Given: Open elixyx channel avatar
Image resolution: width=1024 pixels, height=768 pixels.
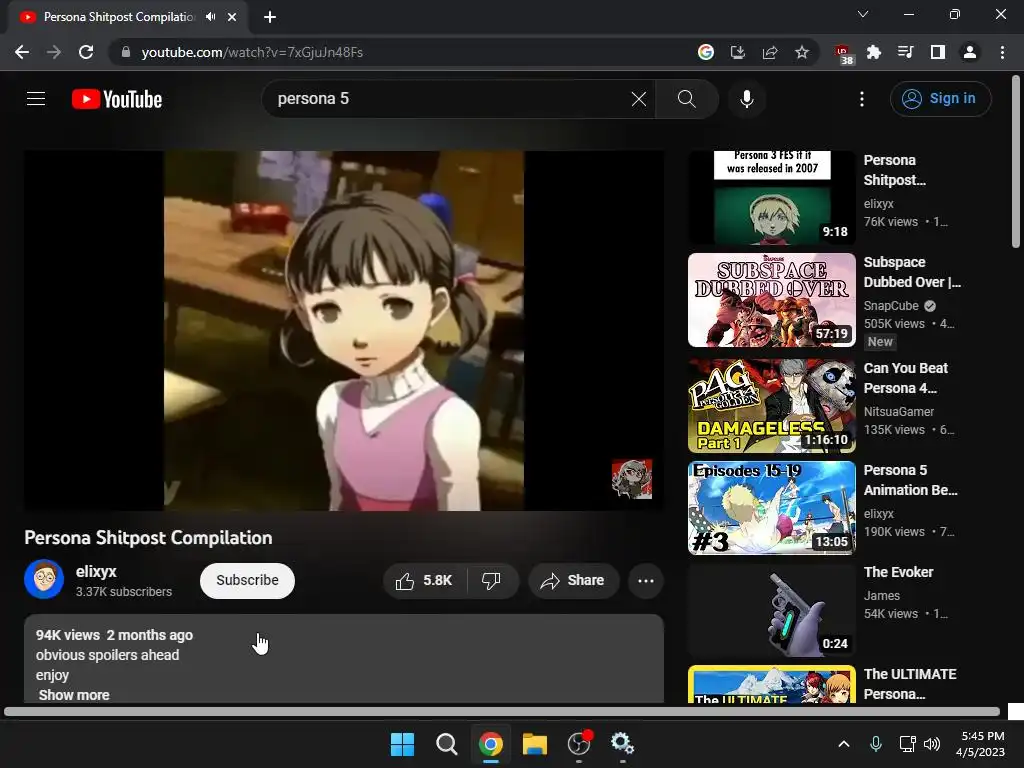Looking at the screenshot, I should click(x=44, y=579).
